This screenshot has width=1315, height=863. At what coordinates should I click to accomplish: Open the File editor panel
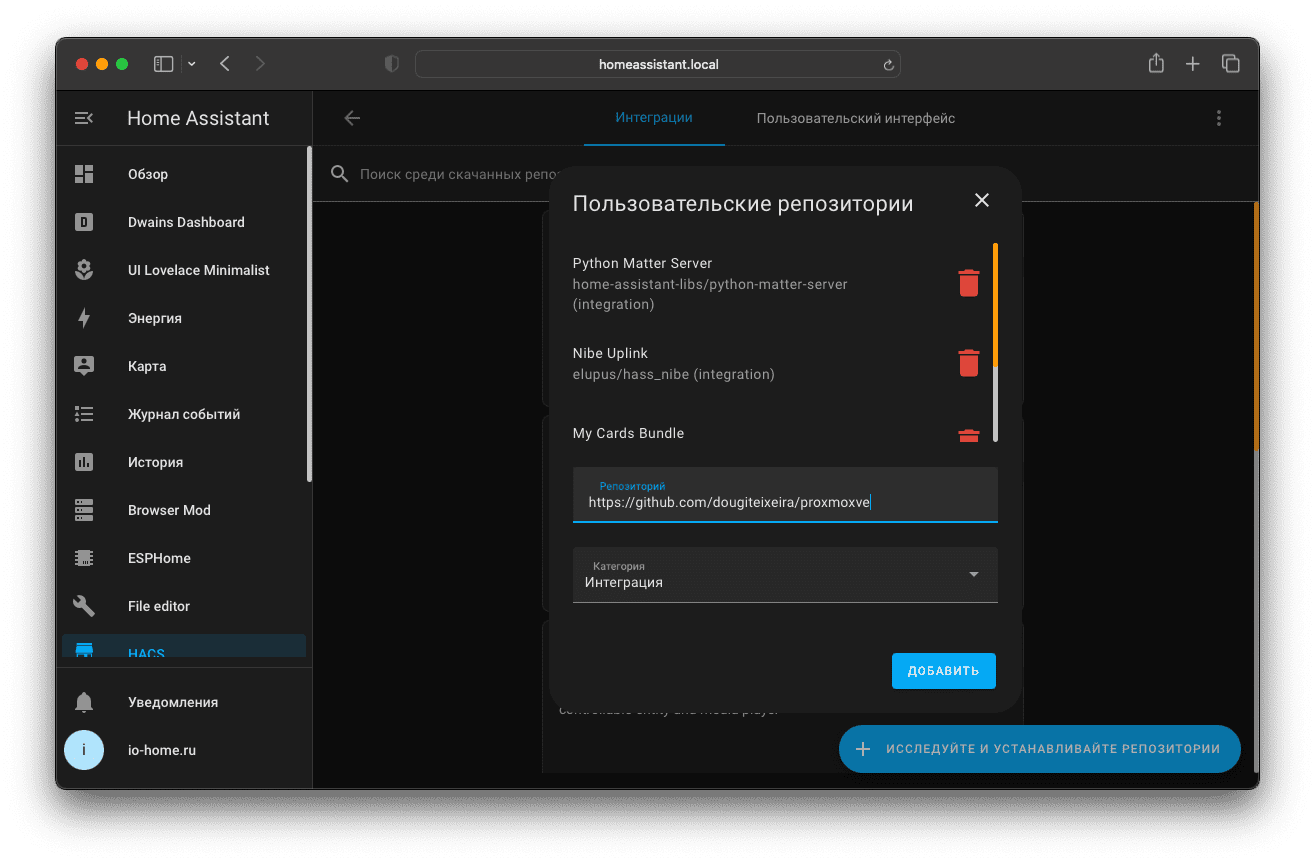[159, 606]
